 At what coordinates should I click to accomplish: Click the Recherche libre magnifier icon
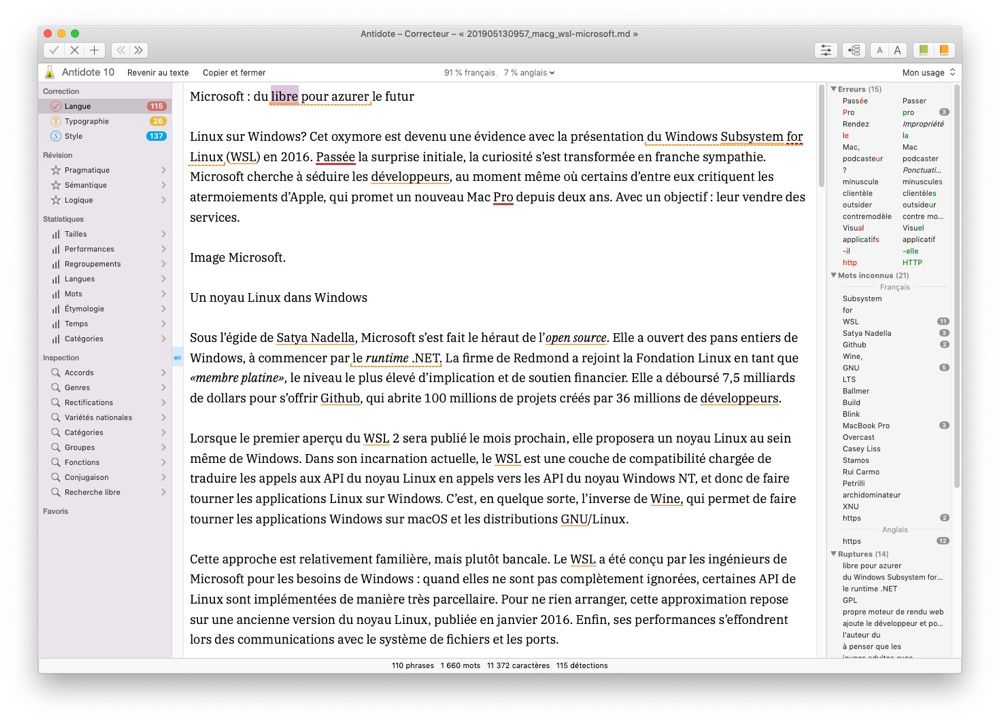click(x=55, y=492)
